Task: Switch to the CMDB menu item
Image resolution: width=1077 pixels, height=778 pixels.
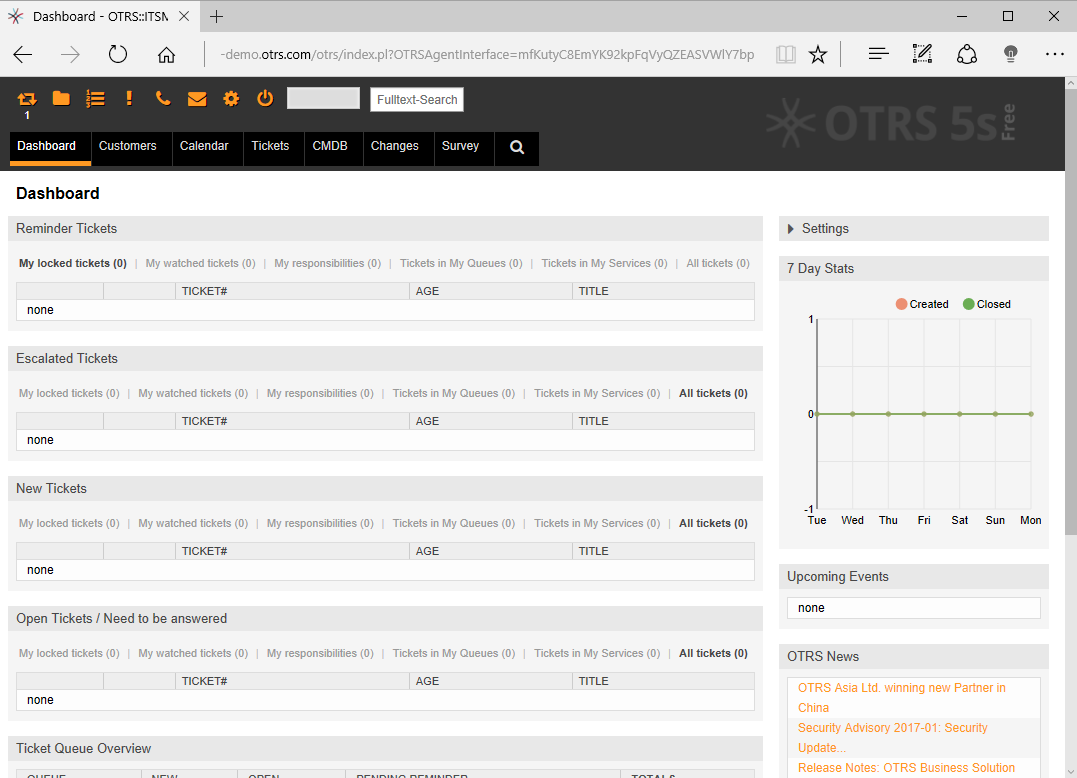Action: (330, 146)
